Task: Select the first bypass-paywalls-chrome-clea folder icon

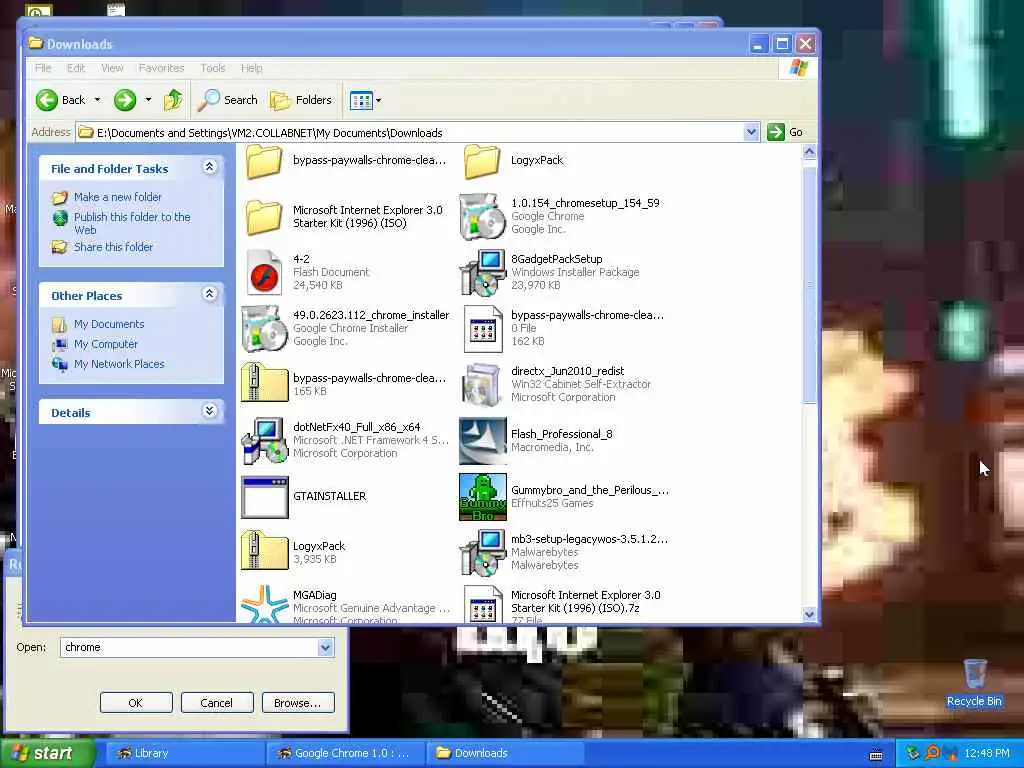Action: click(x=264, y=161)
